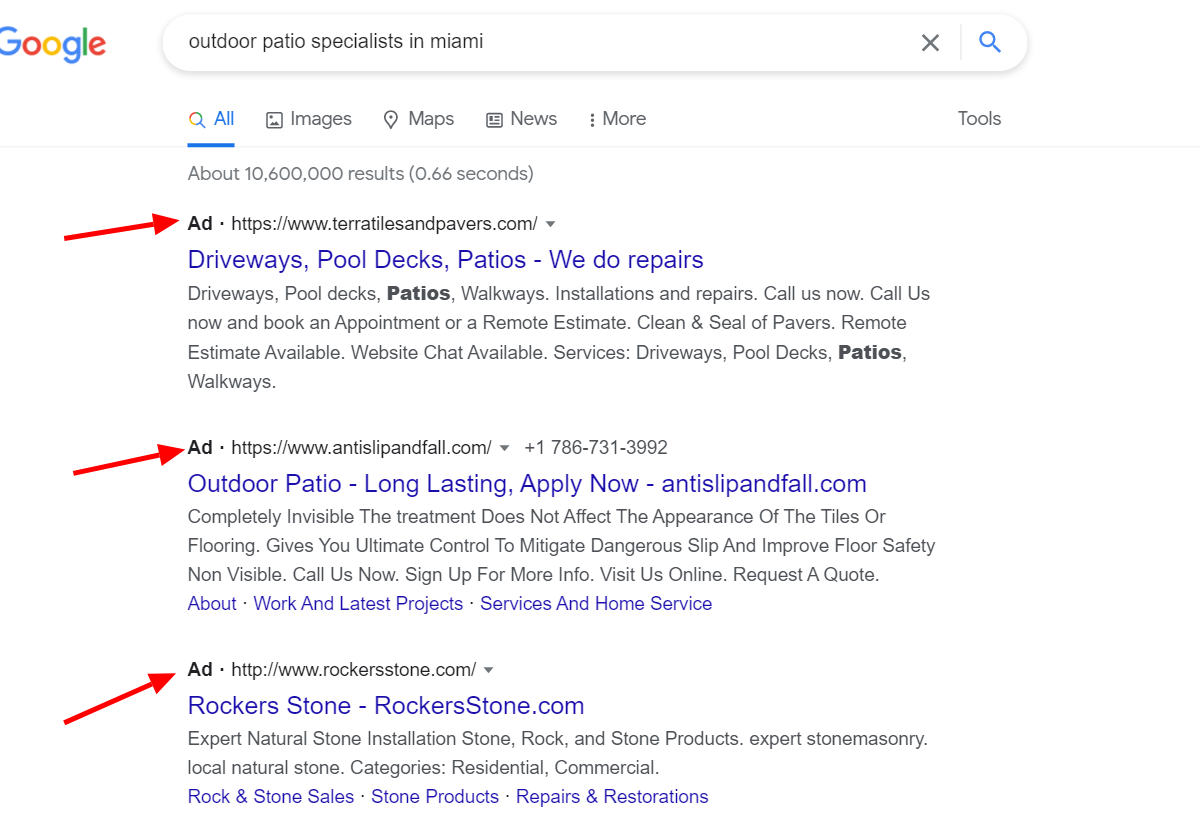This screenshot has height=824, width=1200.
Task: Click the News tab newspaper icon
Action: point(494,120)
